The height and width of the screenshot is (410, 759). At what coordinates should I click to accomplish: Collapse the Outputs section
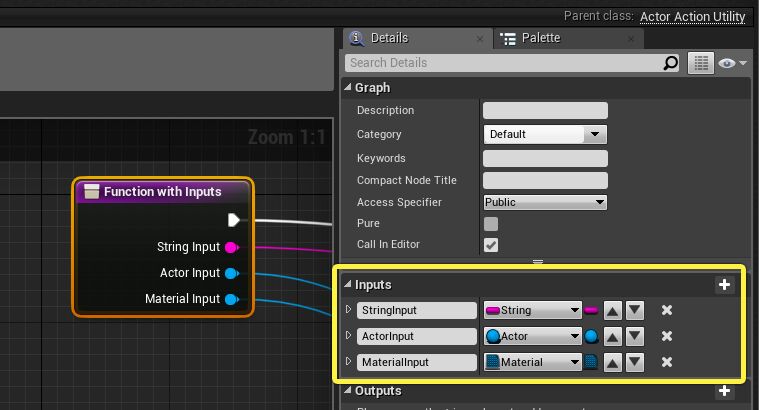(x=348, y=390)
